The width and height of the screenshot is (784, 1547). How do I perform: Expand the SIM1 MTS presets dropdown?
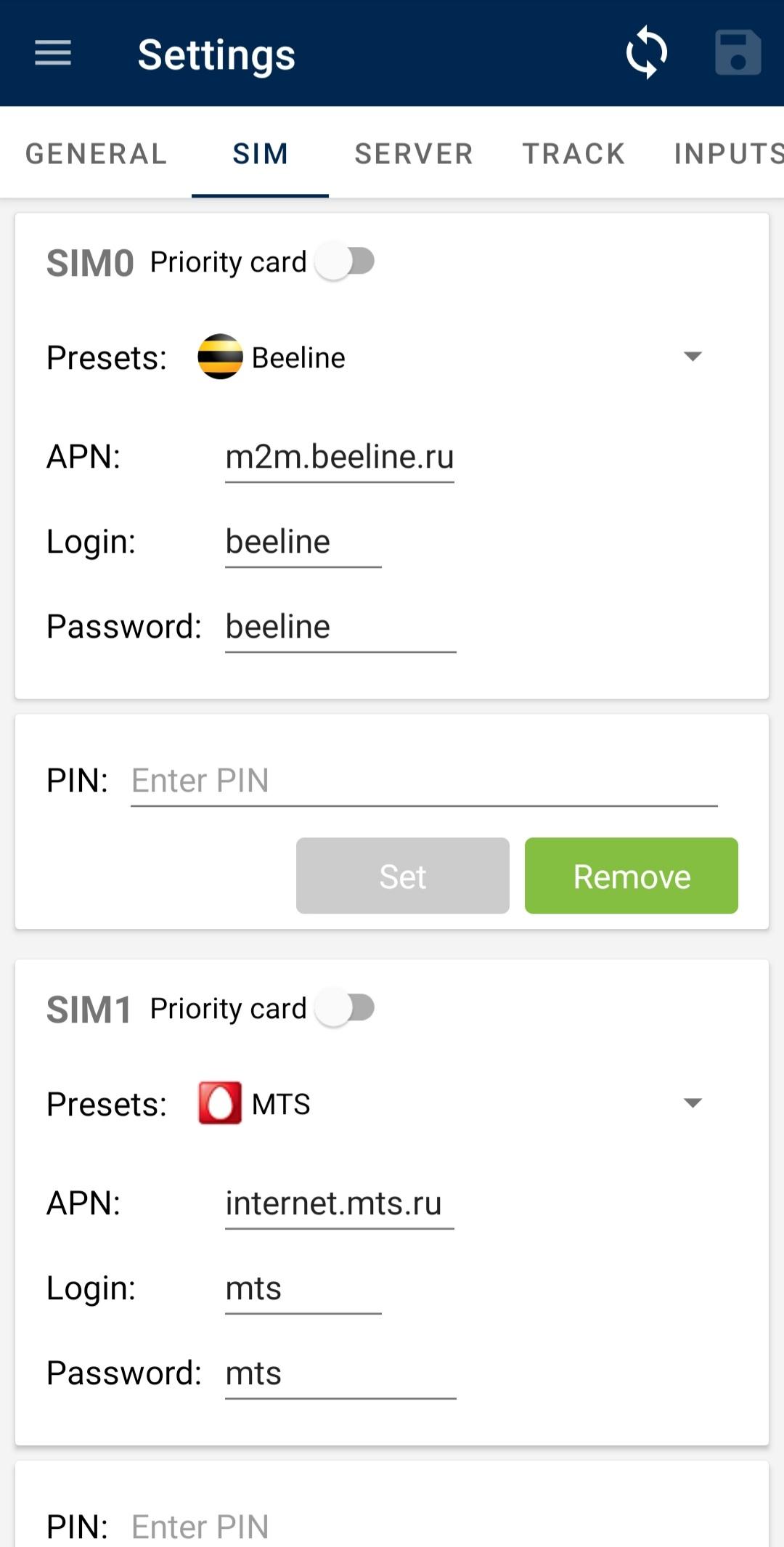[x=693, y=1103]
